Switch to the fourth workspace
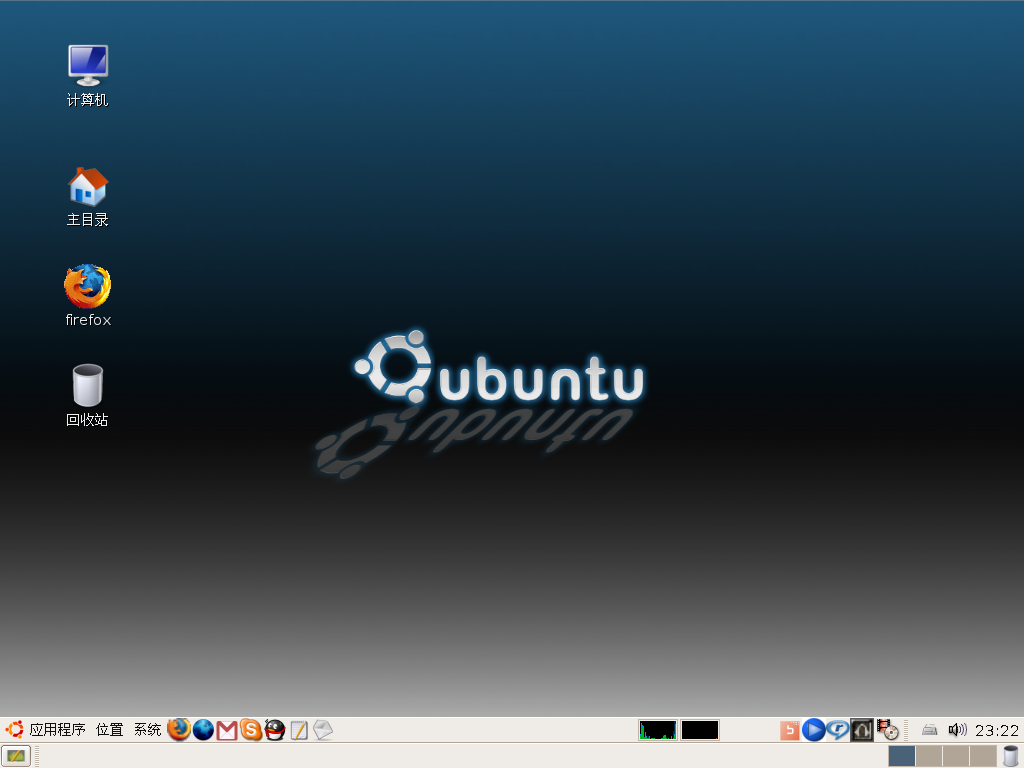The image size is (1024, 768). pos(982,756)
